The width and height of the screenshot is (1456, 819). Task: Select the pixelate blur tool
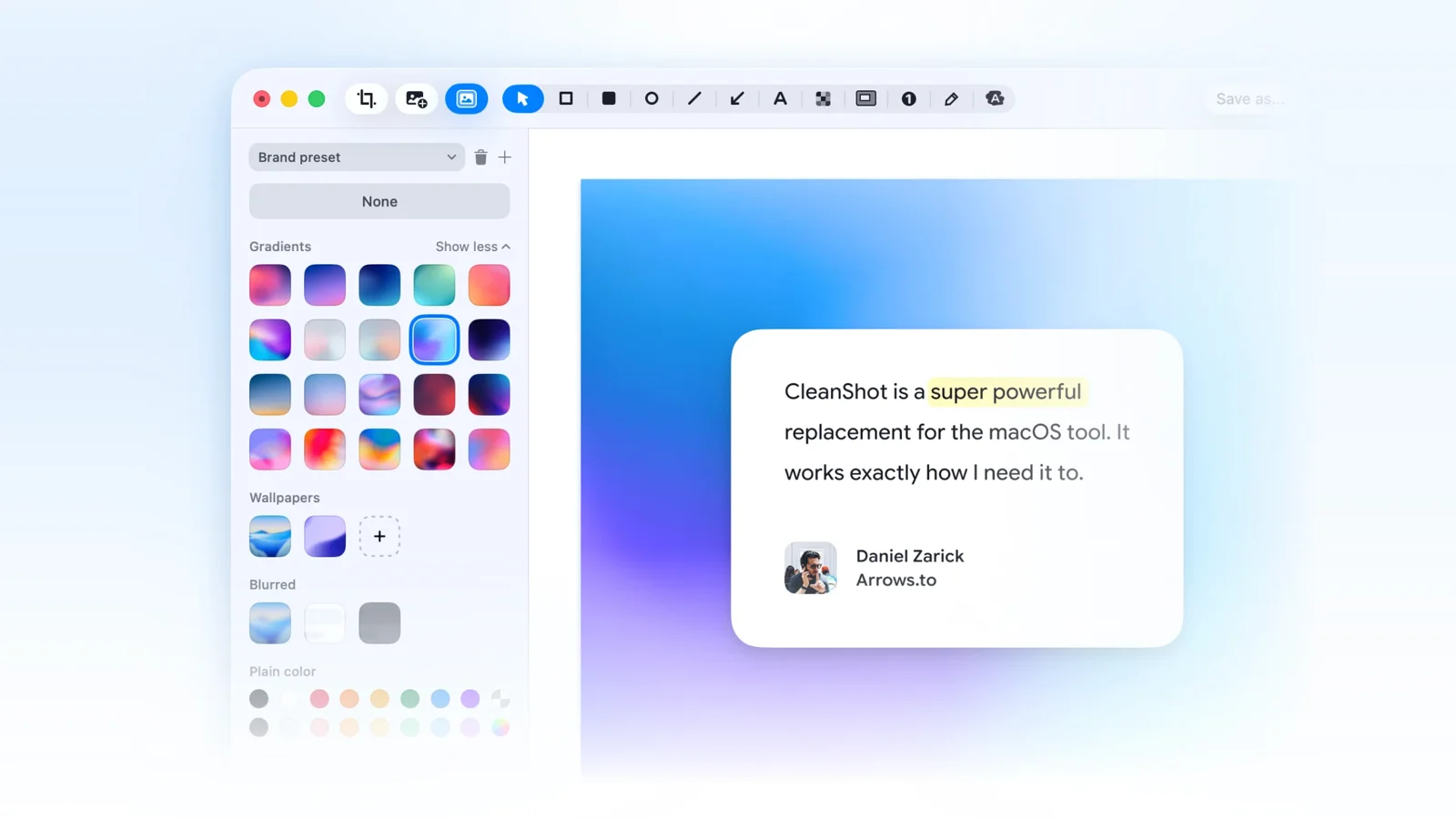click(x=823, y=98)
